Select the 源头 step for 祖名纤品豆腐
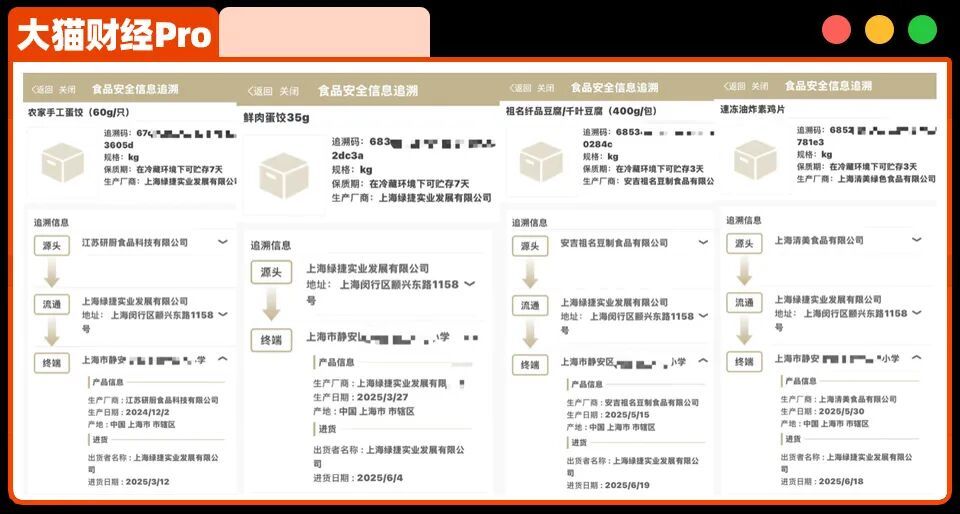This screenshot has width=960, height=514. (x=530, y=245)
